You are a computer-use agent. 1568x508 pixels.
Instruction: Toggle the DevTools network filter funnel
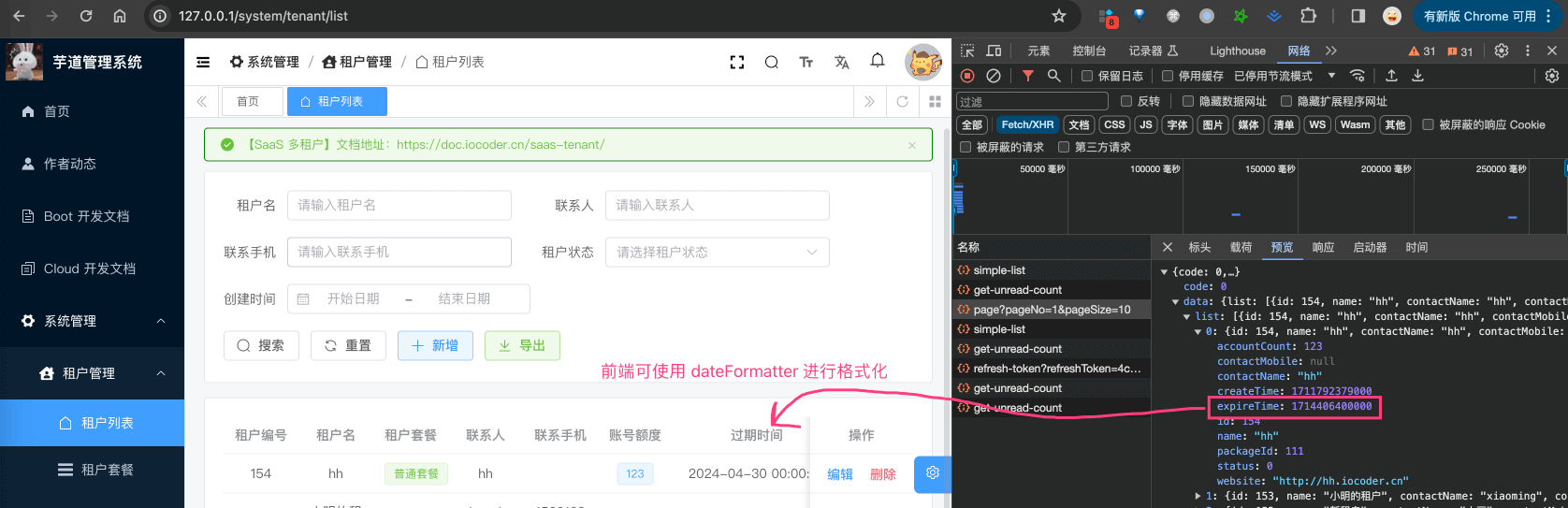(1027, 76)
